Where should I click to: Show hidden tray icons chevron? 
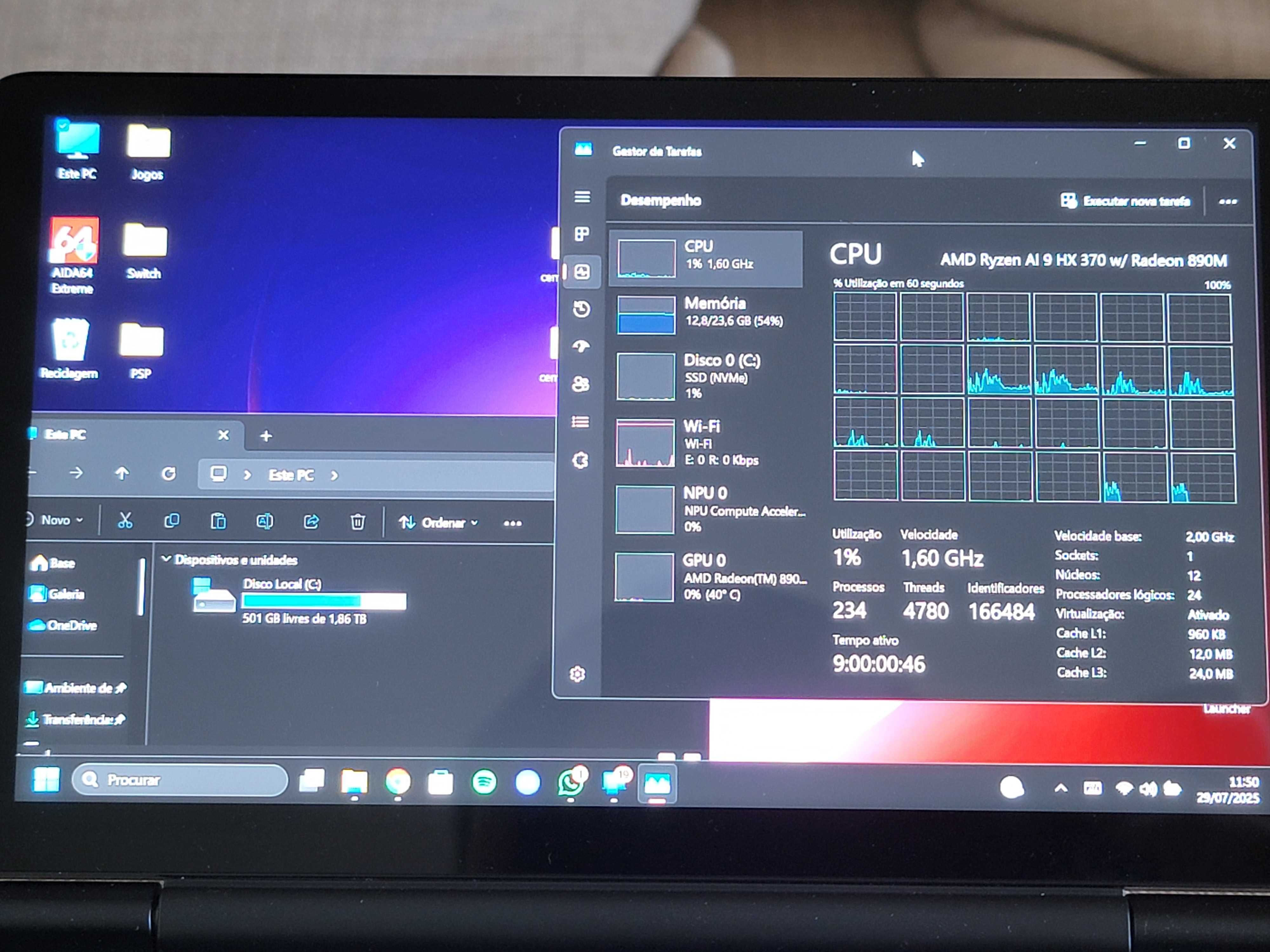[x=1060, y=789]
